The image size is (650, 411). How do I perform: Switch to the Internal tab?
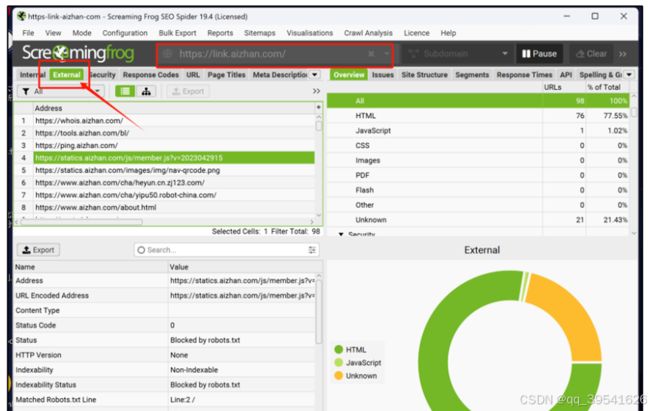pos(33,75)
